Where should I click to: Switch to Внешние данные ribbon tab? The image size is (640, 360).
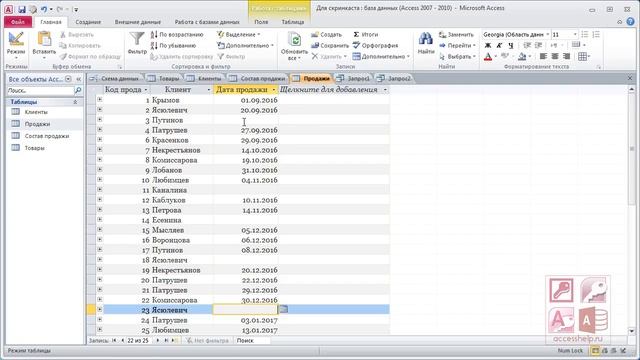click(x=138, y=22)
